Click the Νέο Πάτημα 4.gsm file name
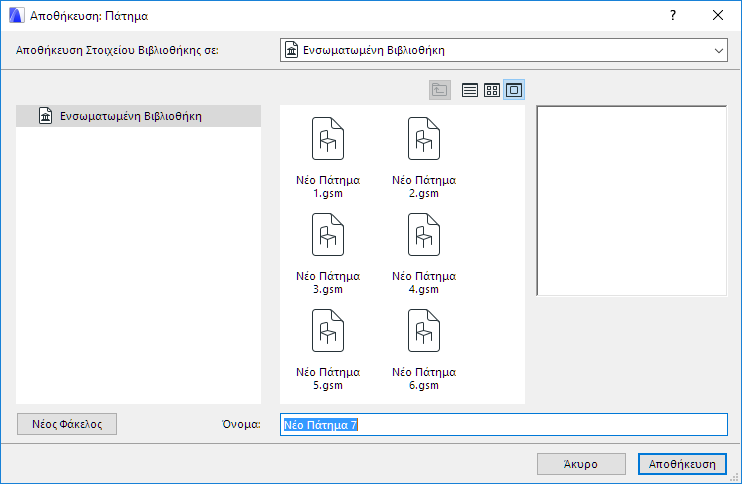 (x=424, y=282)
